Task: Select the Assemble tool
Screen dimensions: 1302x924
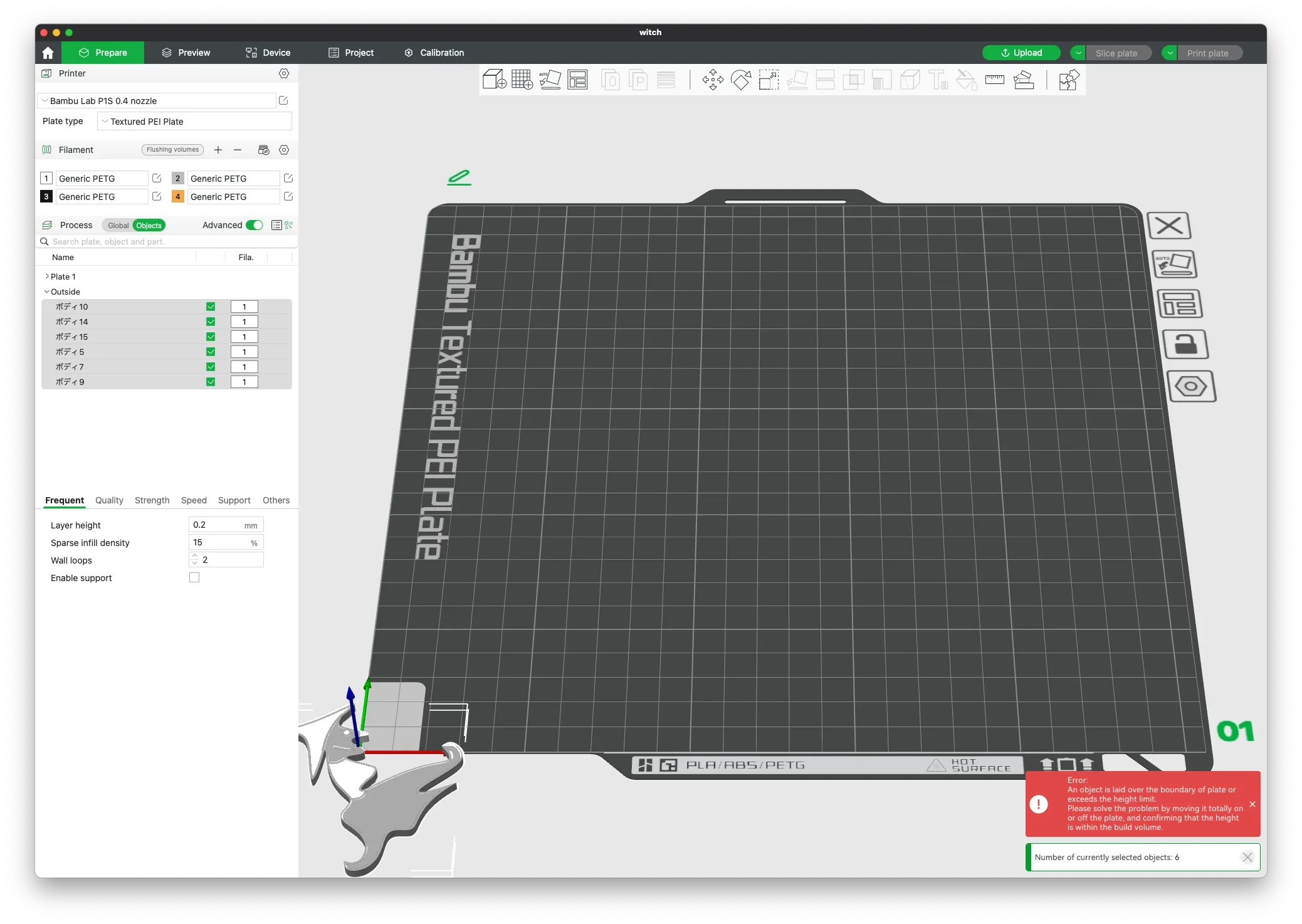Action: click(x=1023, y=80)
